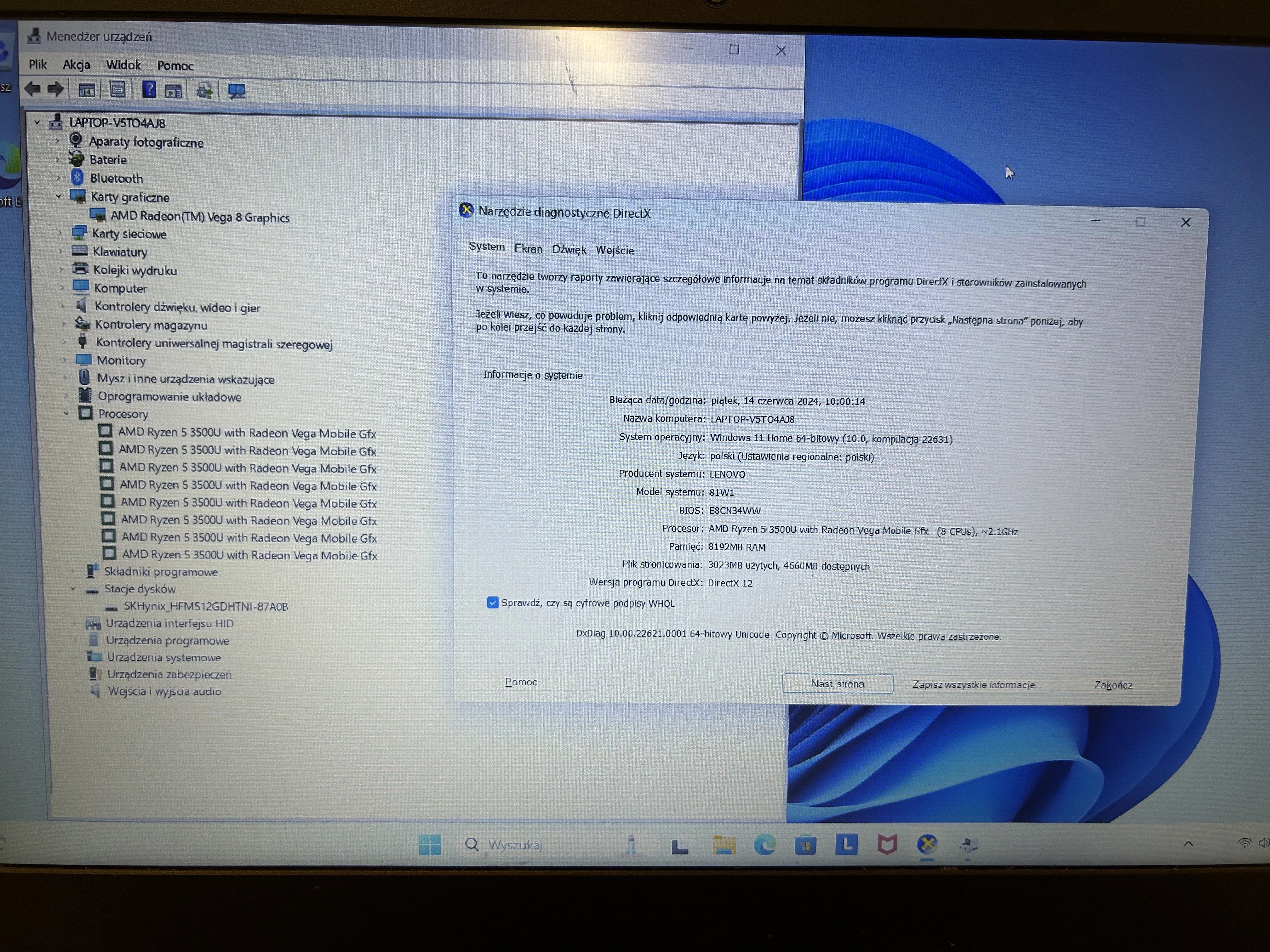Click the Monitory category icon
The image size is (1270, 952).
click(84, 360)
